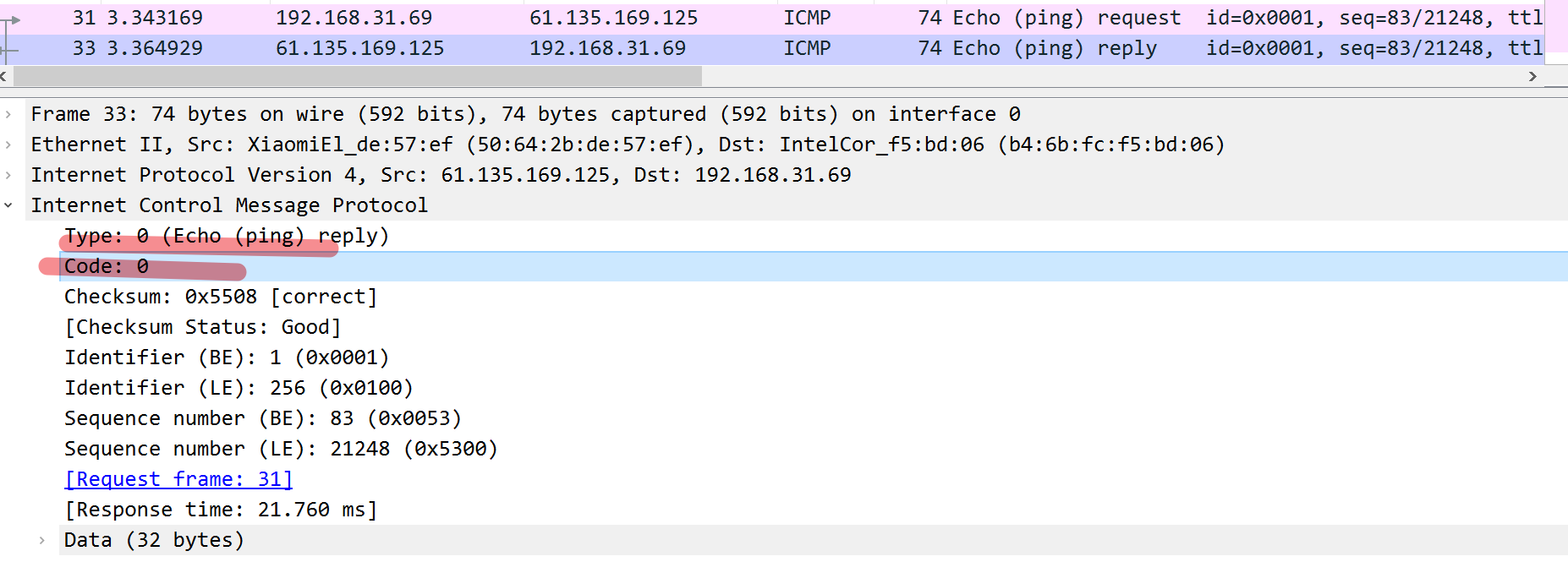Expand Internet Protocol Version 4 node
The width and height of the screenshot is (1568, 562).
tap(8, 175)
